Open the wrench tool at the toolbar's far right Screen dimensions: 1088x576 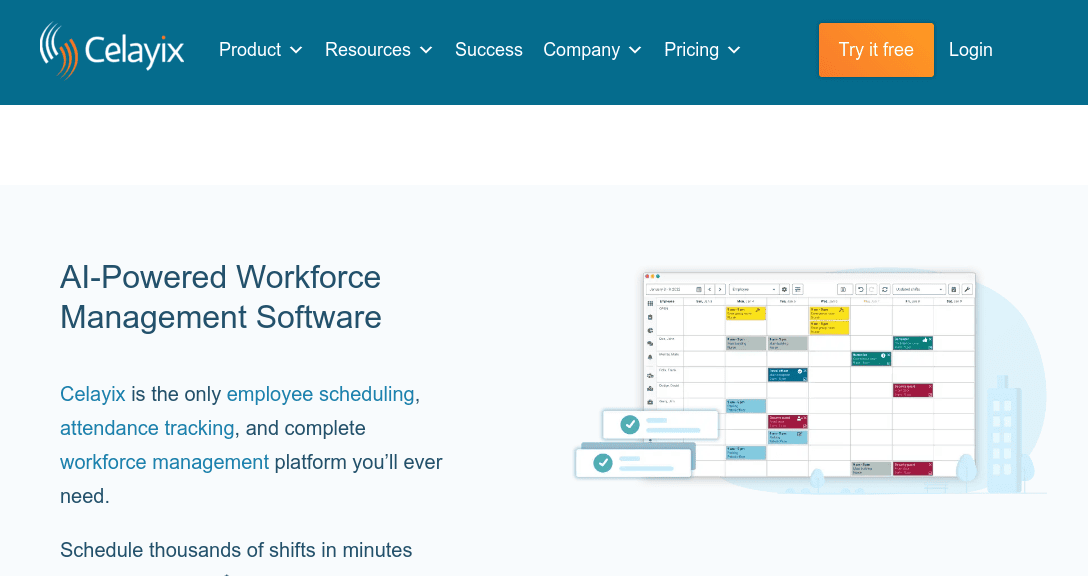(x=967, y=289)
